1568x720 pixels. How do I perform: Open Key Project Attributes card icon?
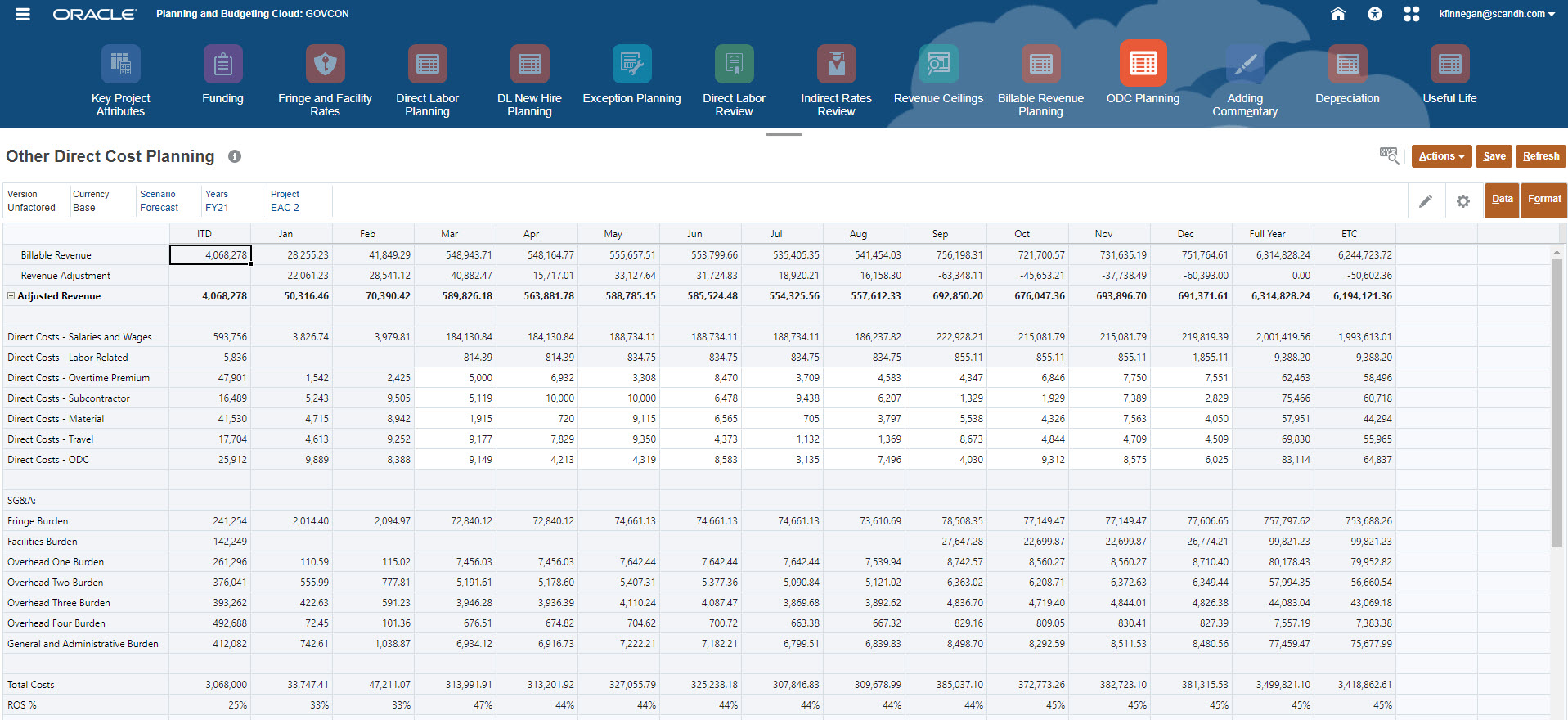click(x=120, y=64)
